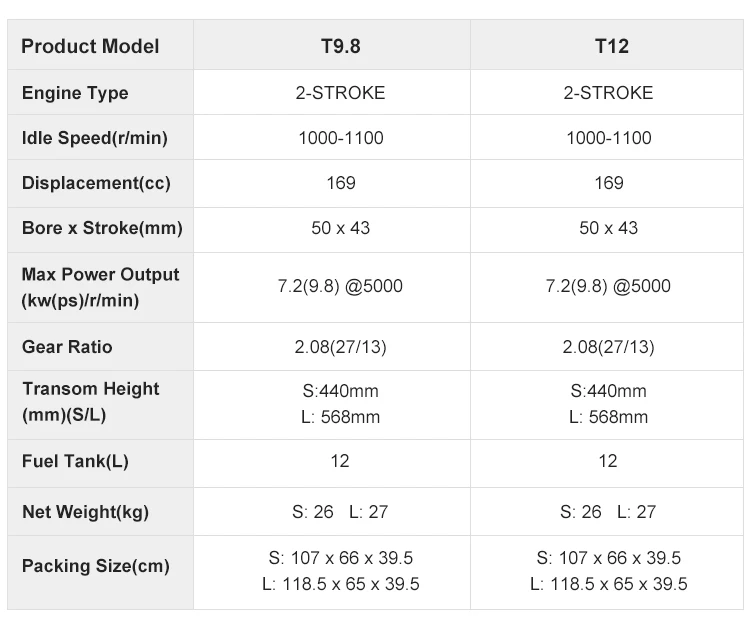Click the Engine Type row label
750x627 pixels.
point(75,93)
